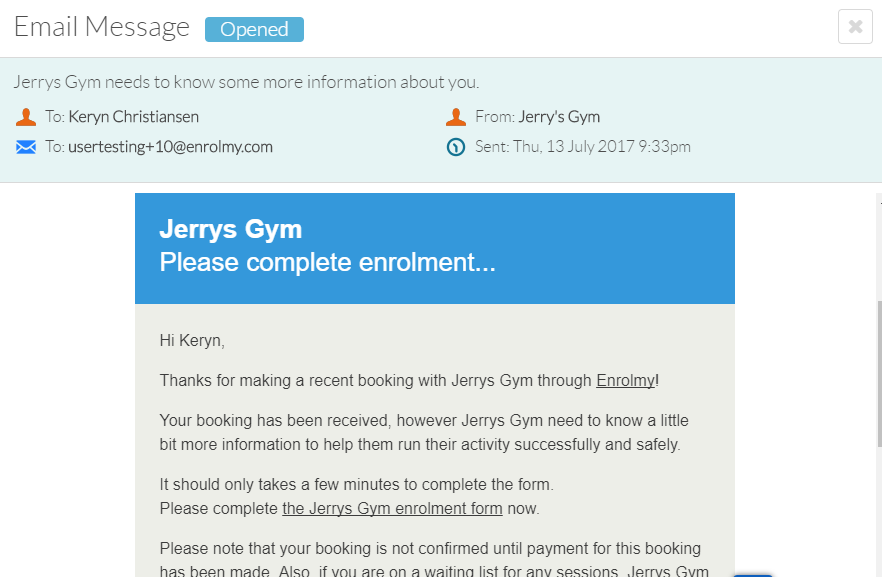Click the recipient person icon
882x577 pixels.
click(x=26, y=117)
